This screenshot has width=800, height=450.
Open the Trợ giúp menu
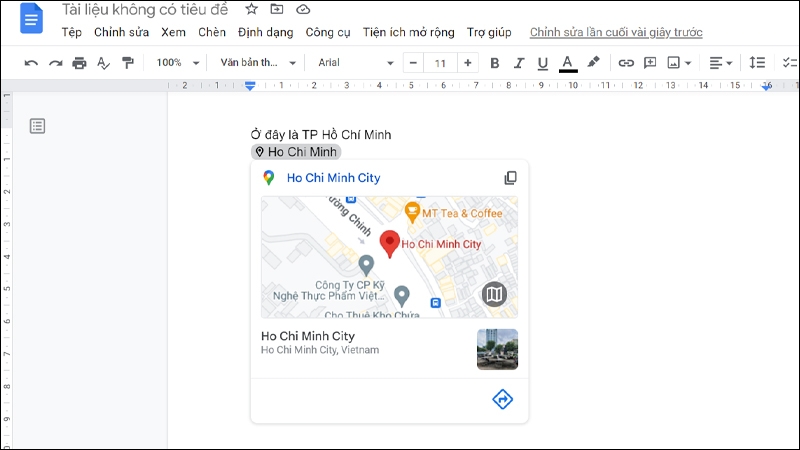point(489,32)
